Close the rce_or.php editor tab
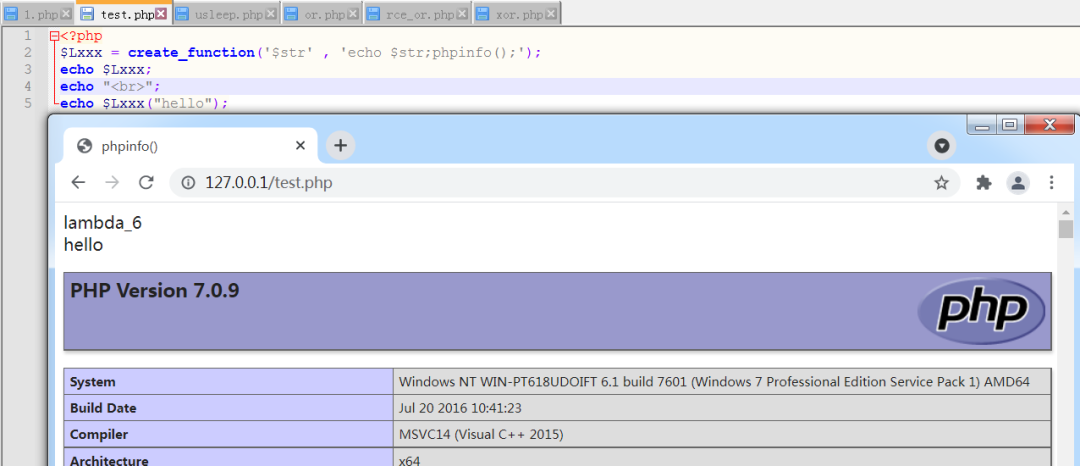The width and height of the screenshot is (1080, 466). click(462, 14)
